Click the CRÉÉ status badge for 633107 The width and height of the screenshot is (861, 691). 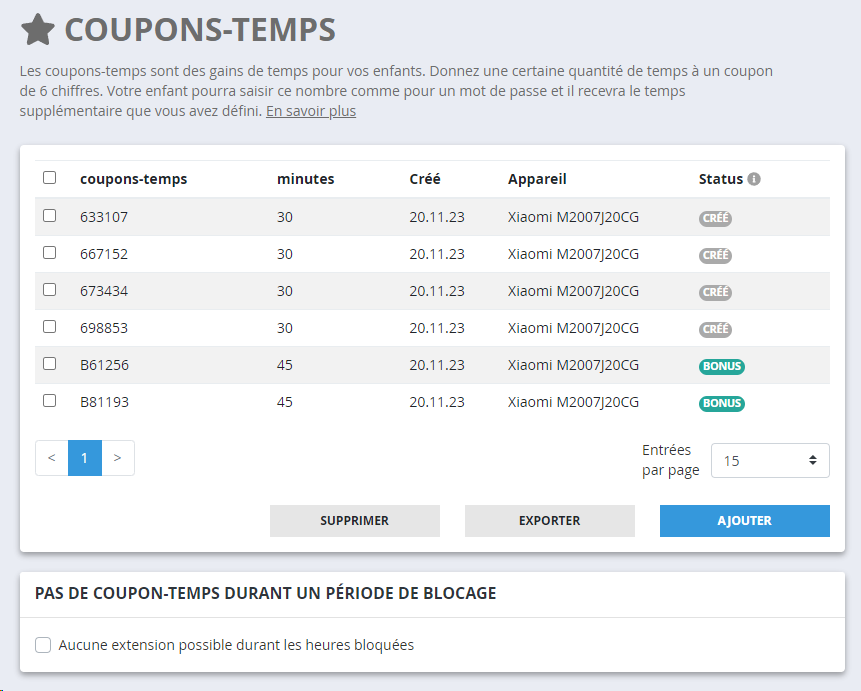(715, 218)
